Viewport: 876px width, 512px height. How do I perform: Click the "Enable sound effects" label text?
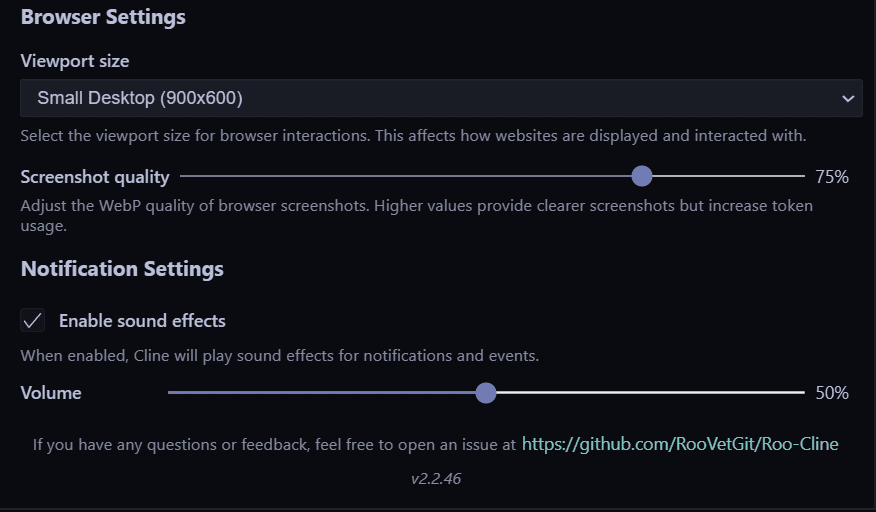pos(142,321)
